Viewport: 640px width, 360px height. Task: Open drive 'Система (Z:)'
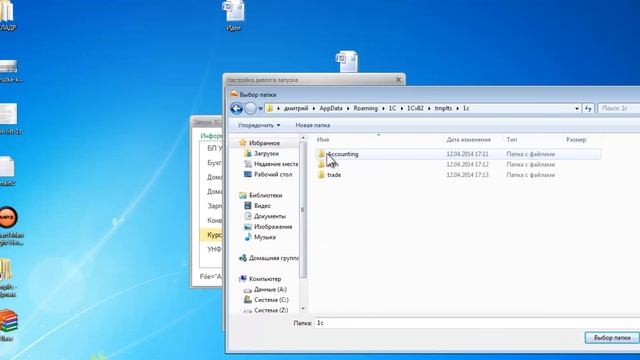(x=271, y=310)
